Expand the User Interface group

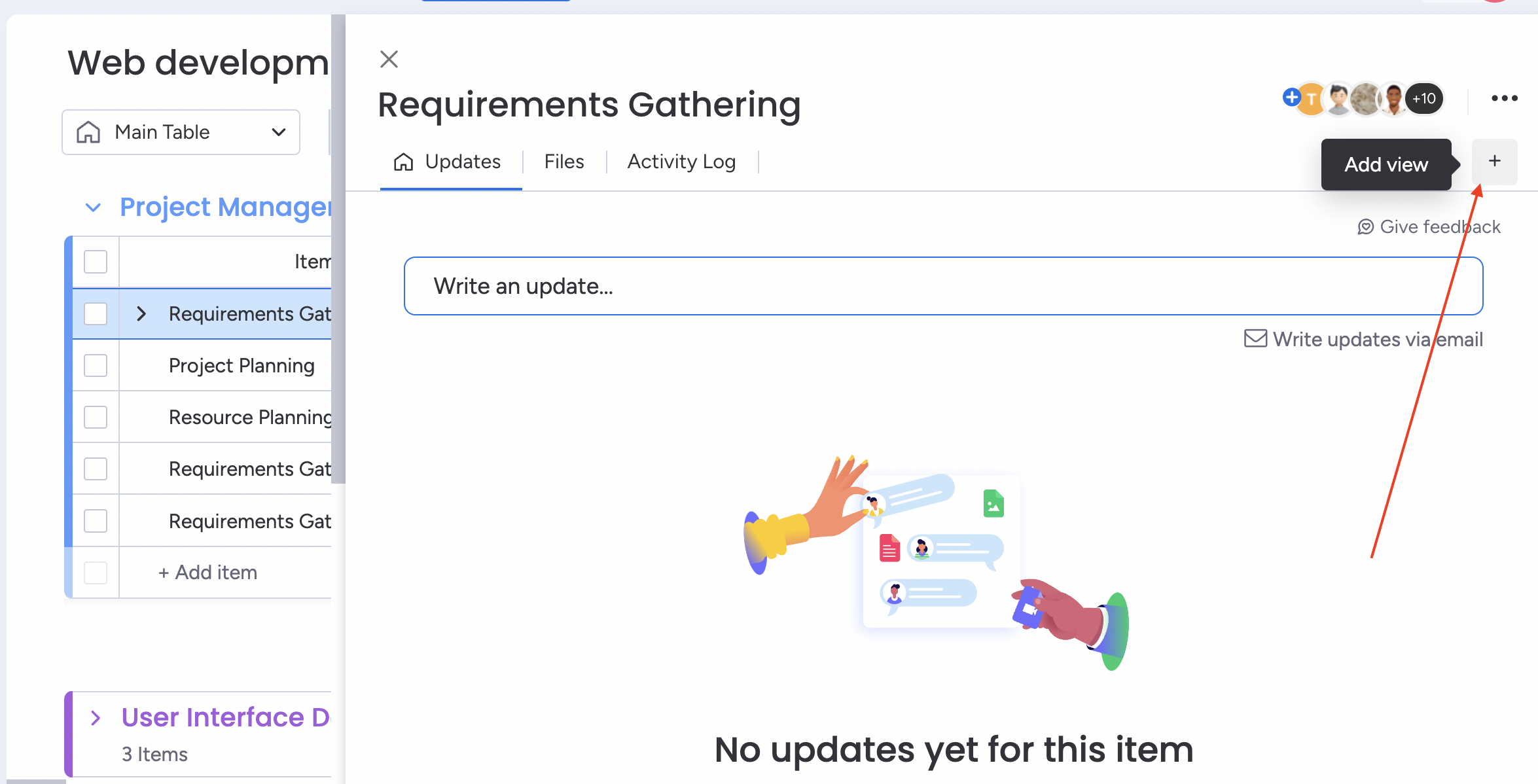coord(94,717)
